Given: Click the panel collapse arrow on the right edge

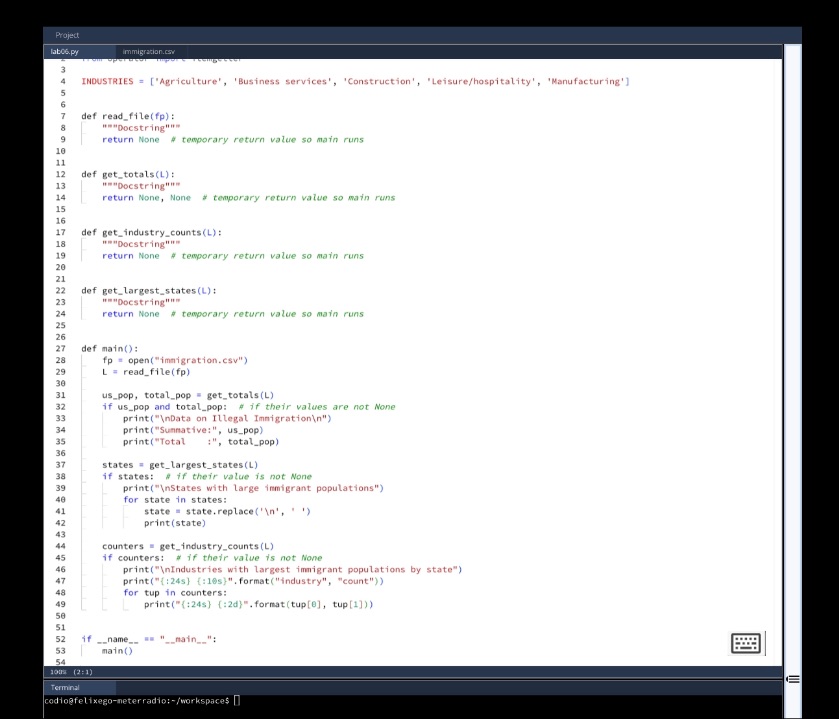Looking at the screenshot, I should [793, 679].
